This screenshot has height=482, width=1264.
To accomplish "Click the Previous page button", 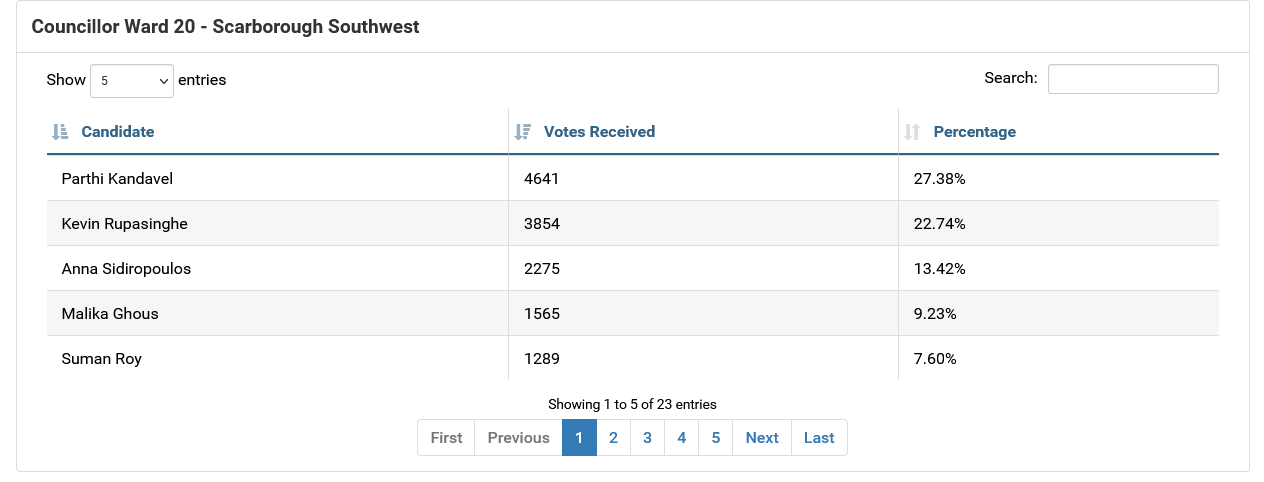I will 518,438.
